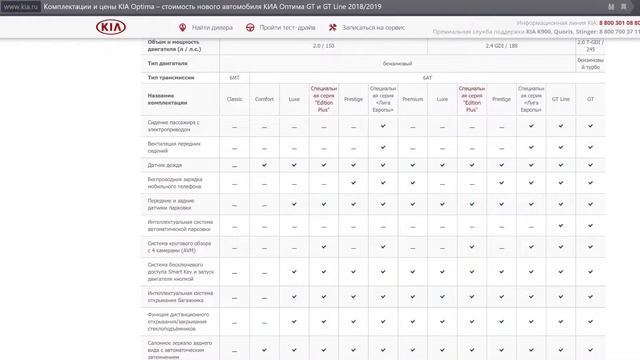640x360 pixels.
Task: Click the page title Комплектации и цены KIA Optima
Action: point(212,7)
